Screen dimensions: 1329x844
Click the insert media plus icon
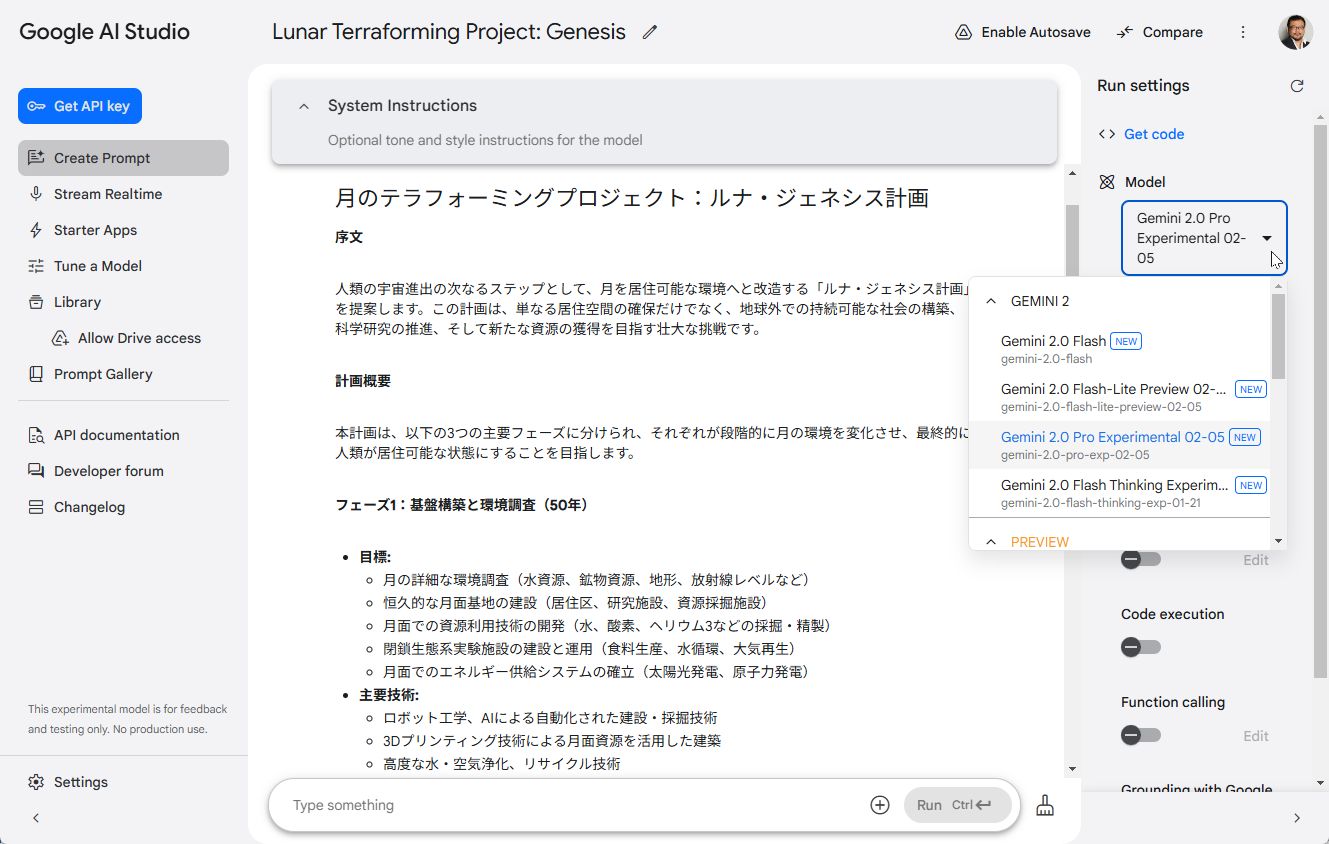(x=880, y=805)
